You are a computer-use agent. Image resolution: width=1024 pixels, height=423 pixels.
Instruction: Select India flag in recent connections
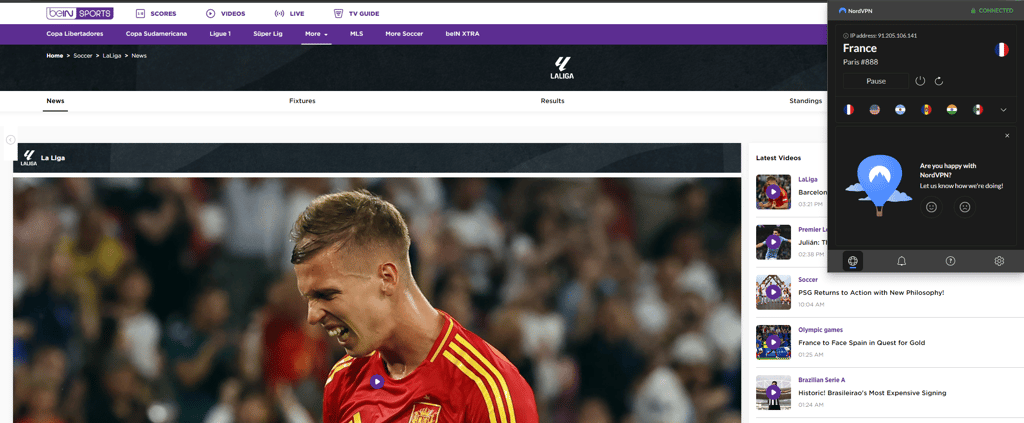[952, 110]
